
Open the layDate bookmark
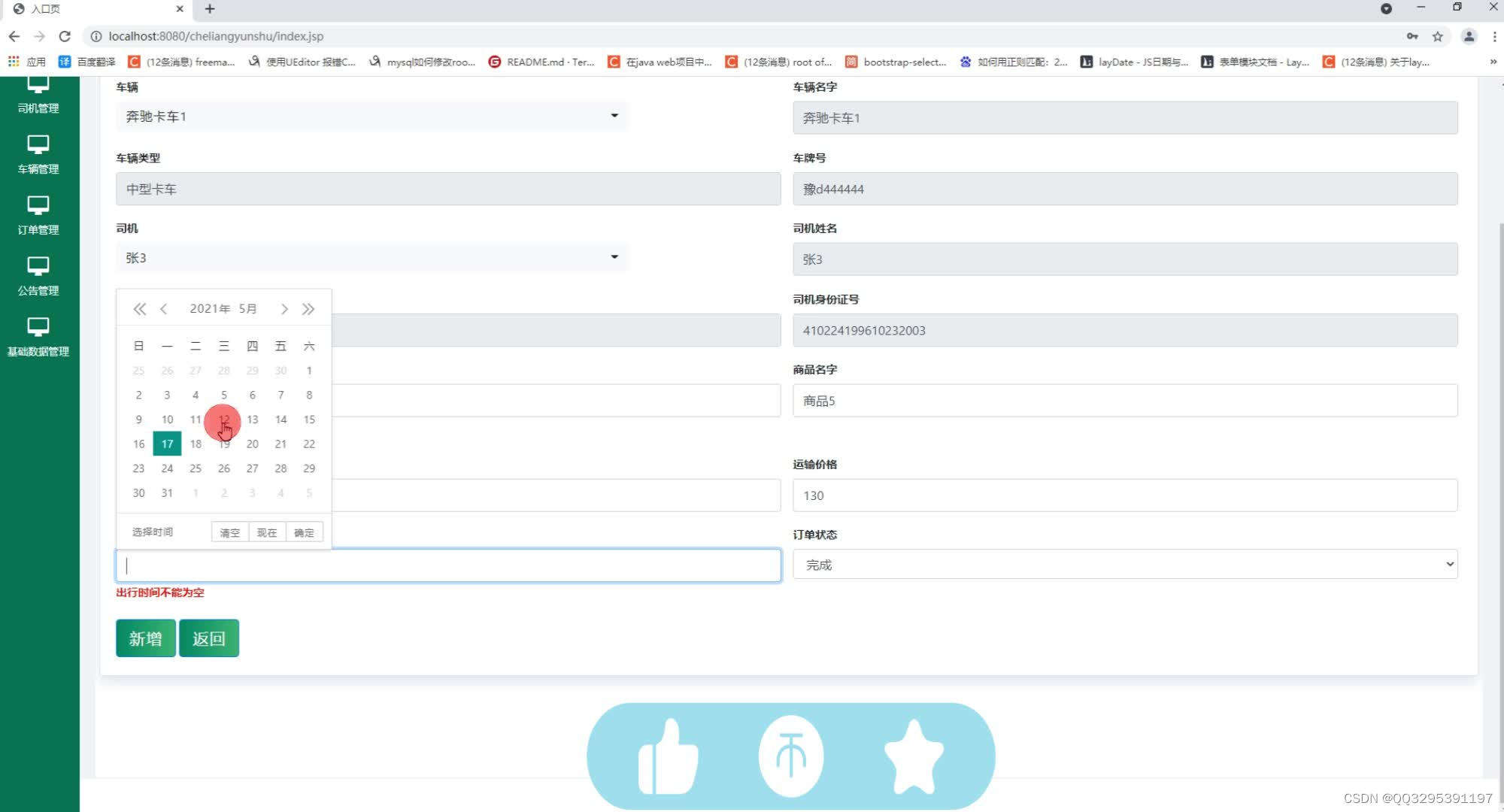(1134, 62)
